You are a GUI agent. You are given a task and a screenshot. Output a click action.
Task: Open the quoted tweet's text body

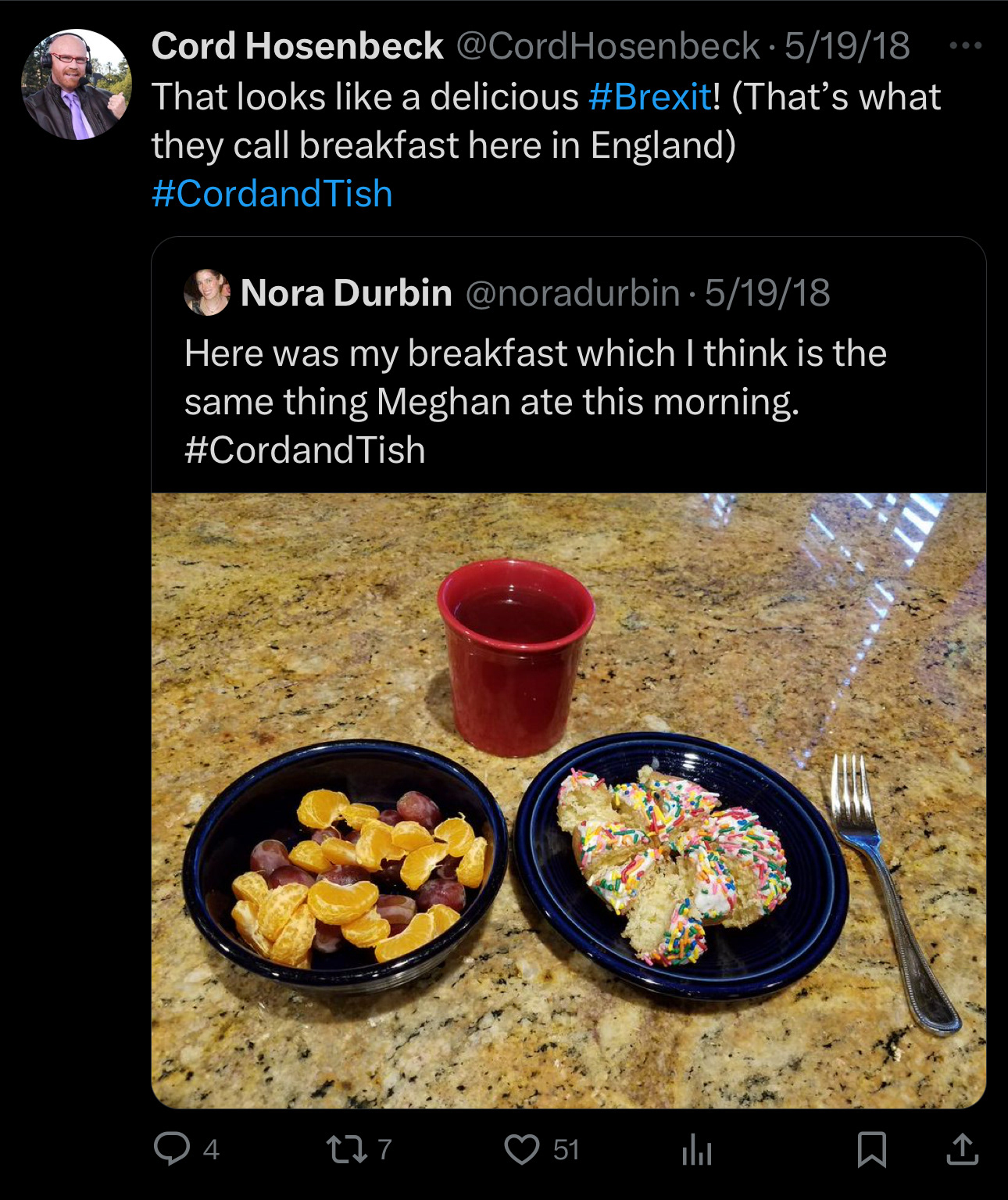(x=535, y=401)
